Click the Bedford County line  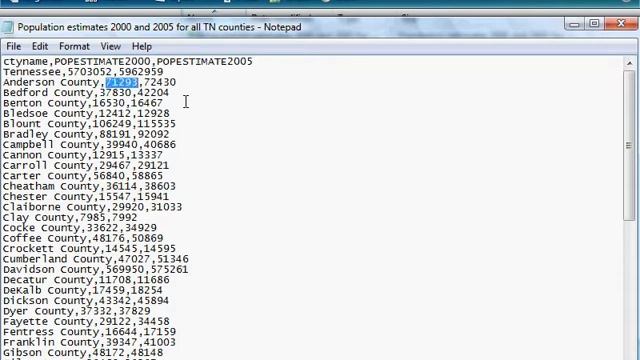tap(86, 93)
